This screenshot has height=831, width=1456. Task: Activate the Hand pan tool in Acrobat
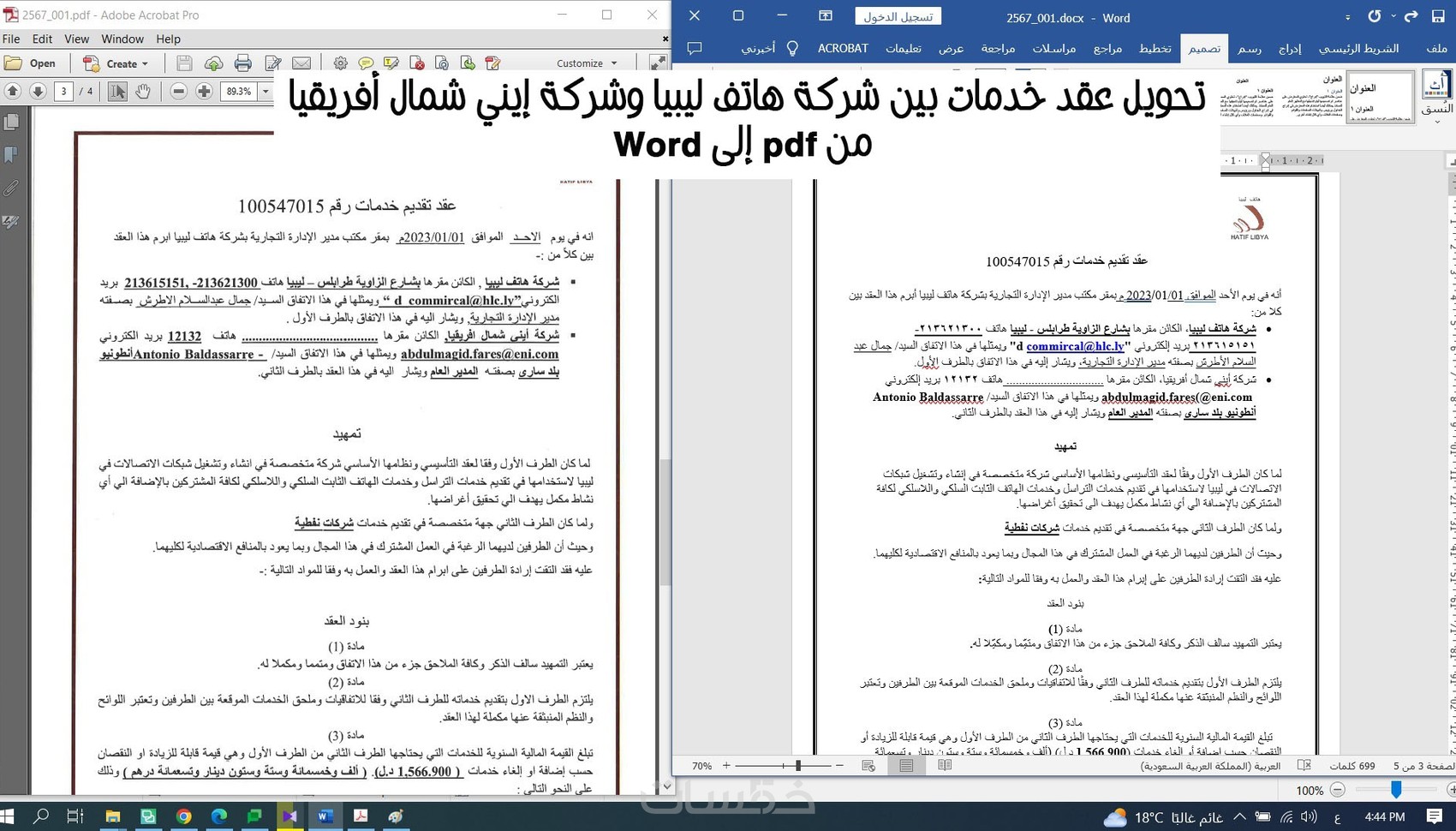[x=143, y=92]
